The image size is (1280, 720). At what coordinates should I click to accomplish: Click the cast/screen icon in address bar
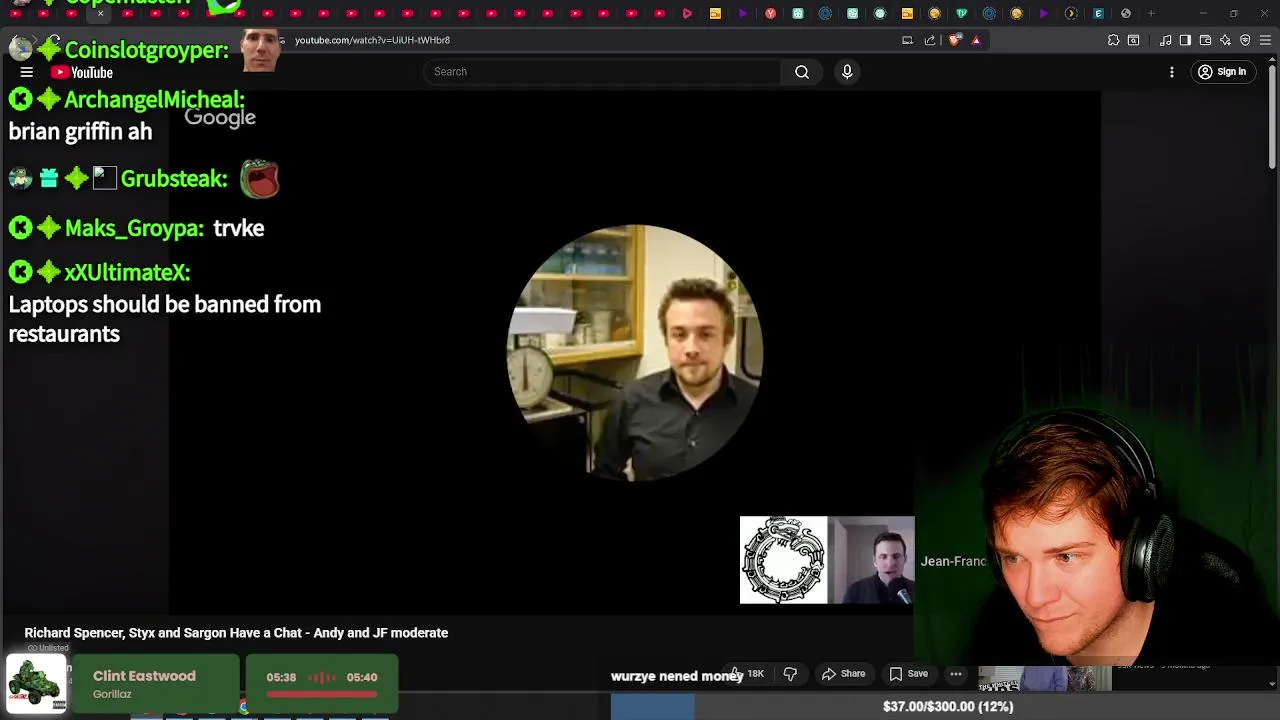tap(907, 40)
